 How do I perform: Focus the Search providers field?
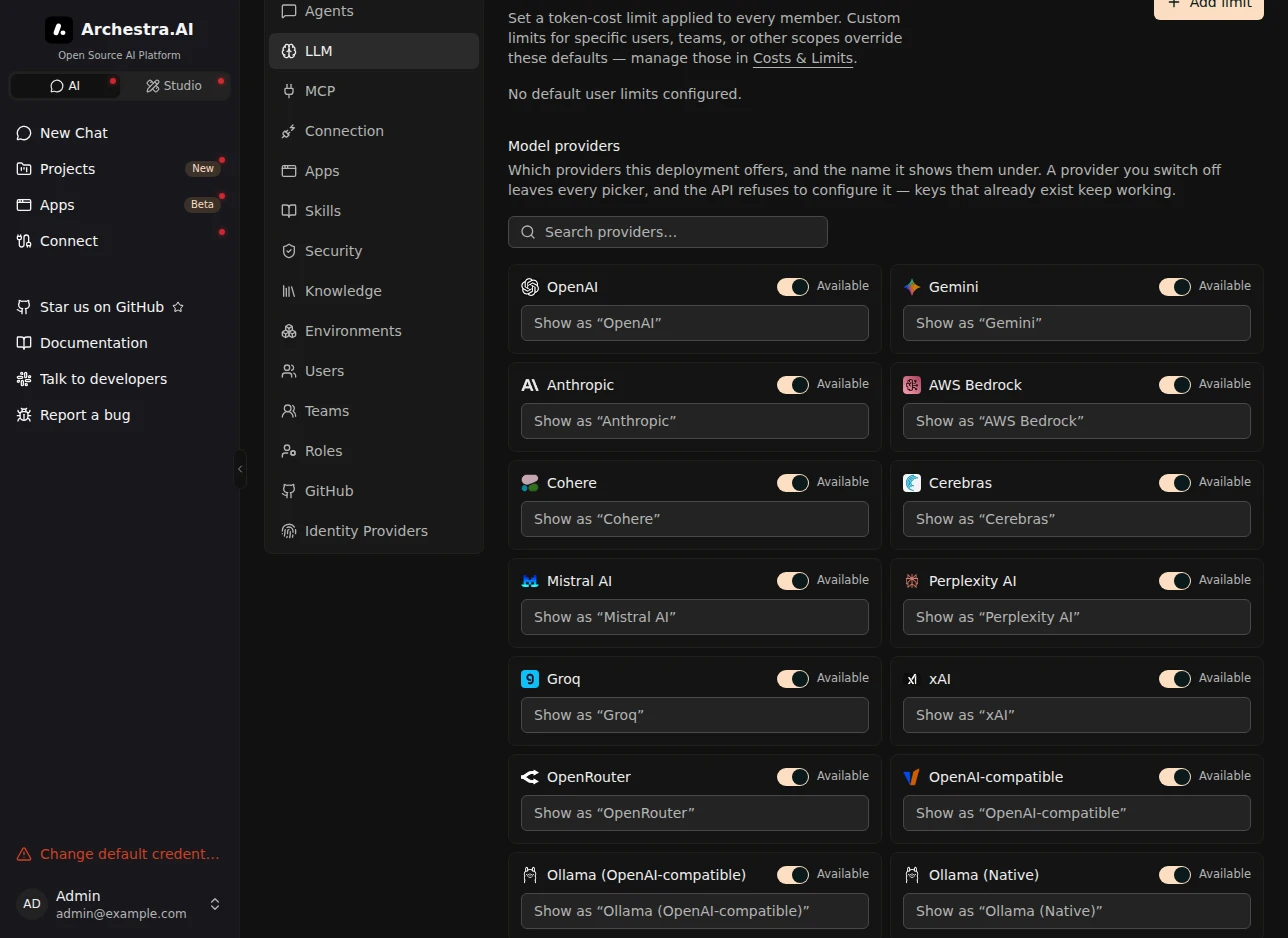click(668, 232)
